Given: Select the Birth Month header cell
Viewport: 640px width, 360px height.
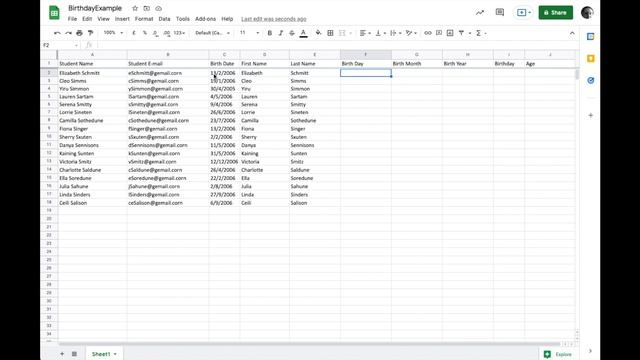Looking at the screenshot, I should (x=417, y=64).
